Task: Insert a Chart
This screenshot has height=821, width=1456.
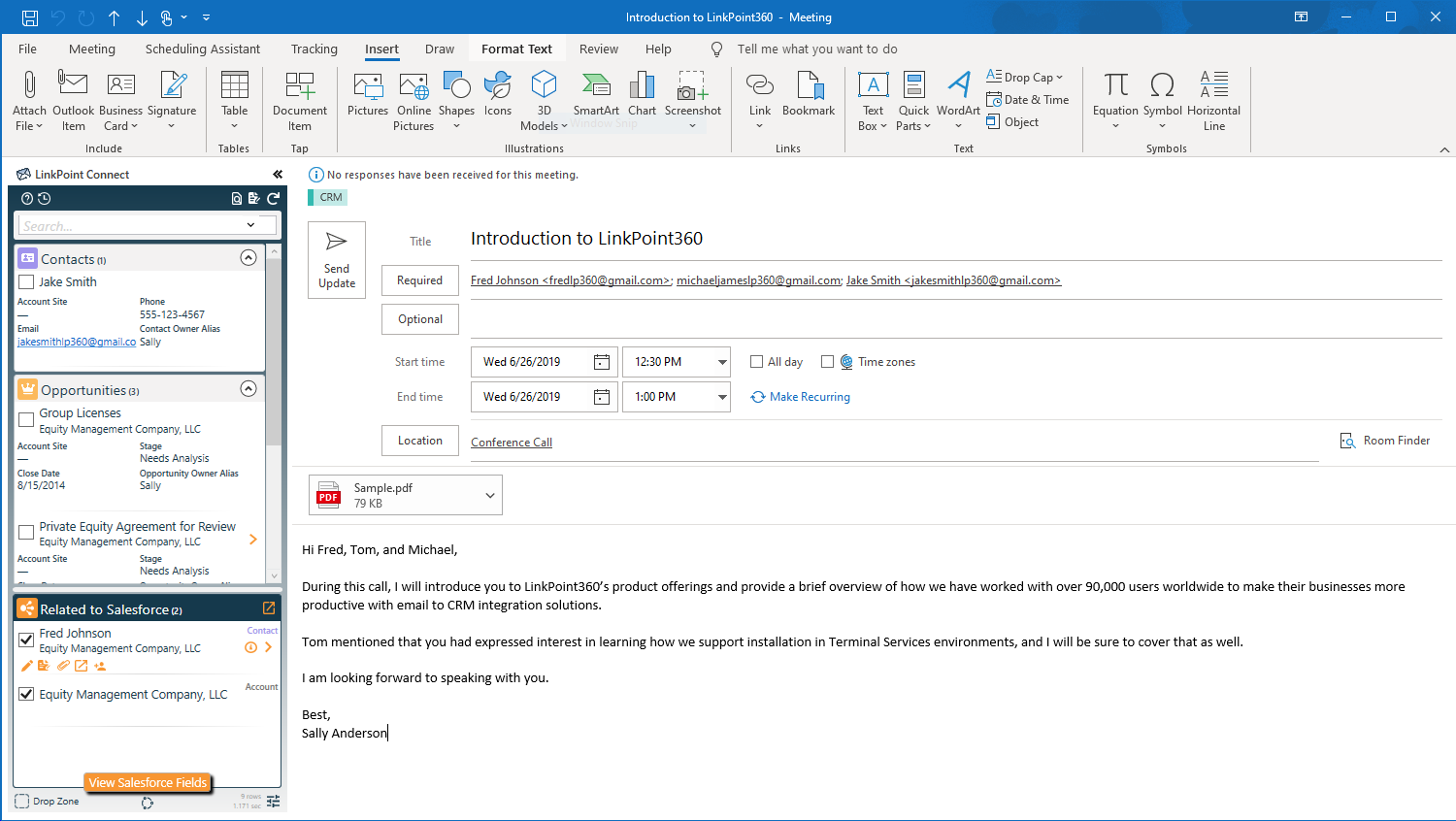Action: pyautogui.click(x=642, y=94)
